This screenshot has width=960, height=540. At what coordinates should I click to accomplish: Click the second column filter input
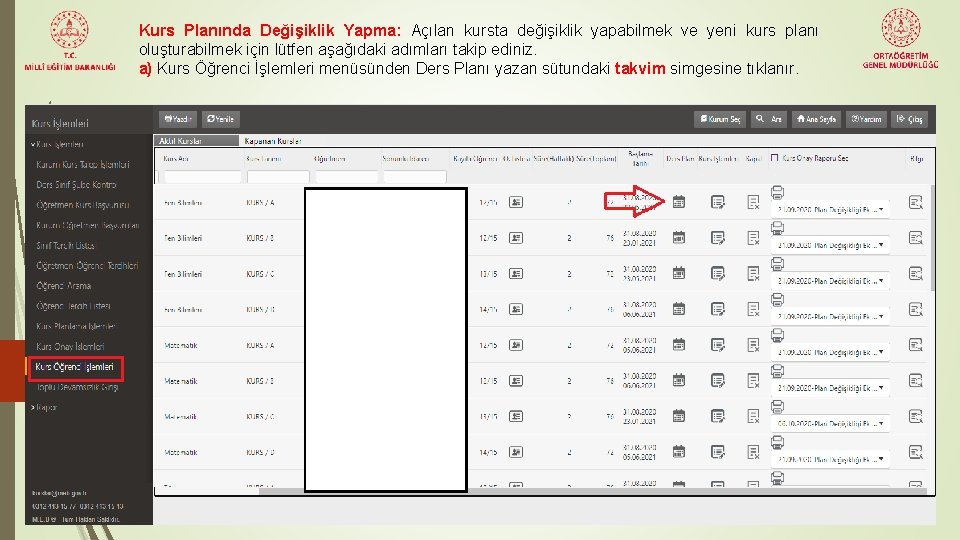(278, 177)
